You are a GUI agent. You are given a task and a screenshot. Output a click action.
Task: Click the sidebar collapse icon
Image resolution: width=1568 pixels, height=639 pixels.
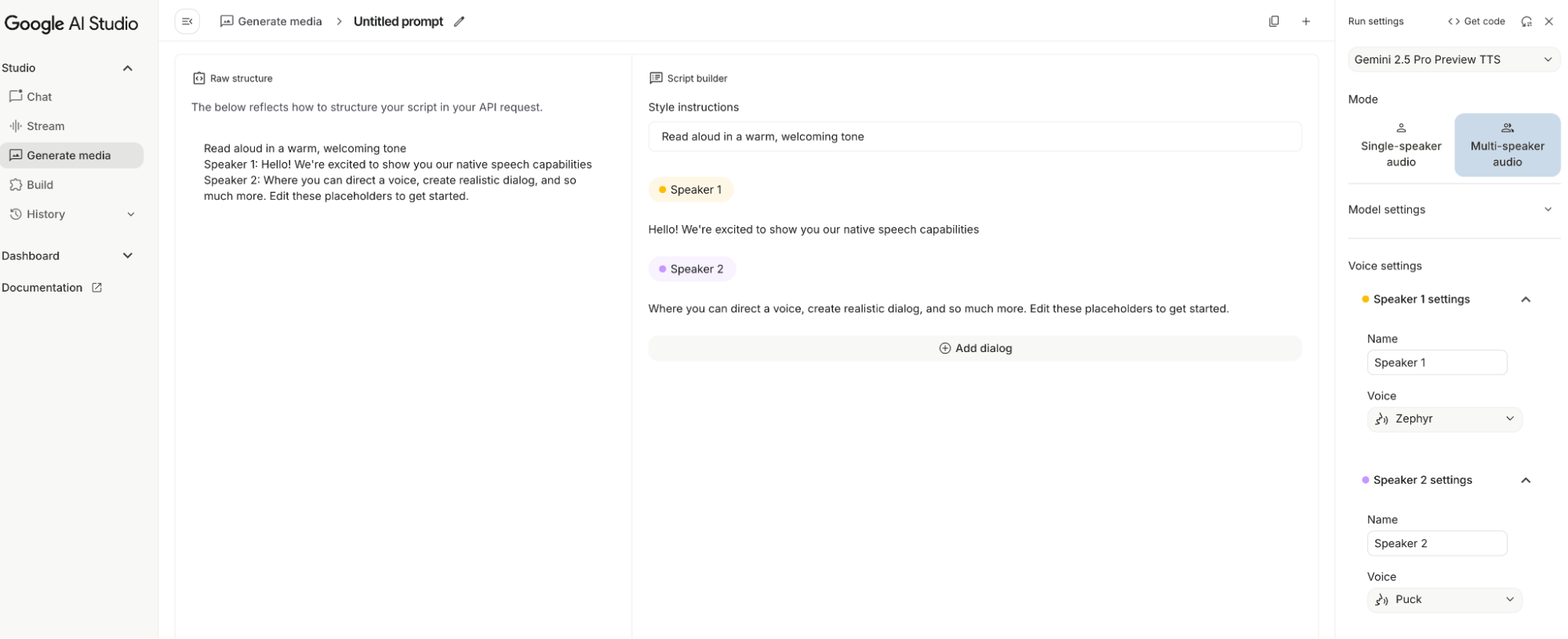[x=187, y=21]
